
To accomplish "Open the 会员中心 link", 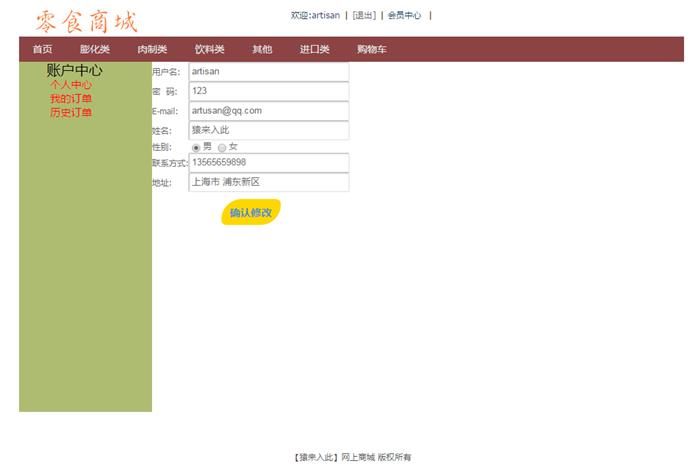I will [404, 16].
